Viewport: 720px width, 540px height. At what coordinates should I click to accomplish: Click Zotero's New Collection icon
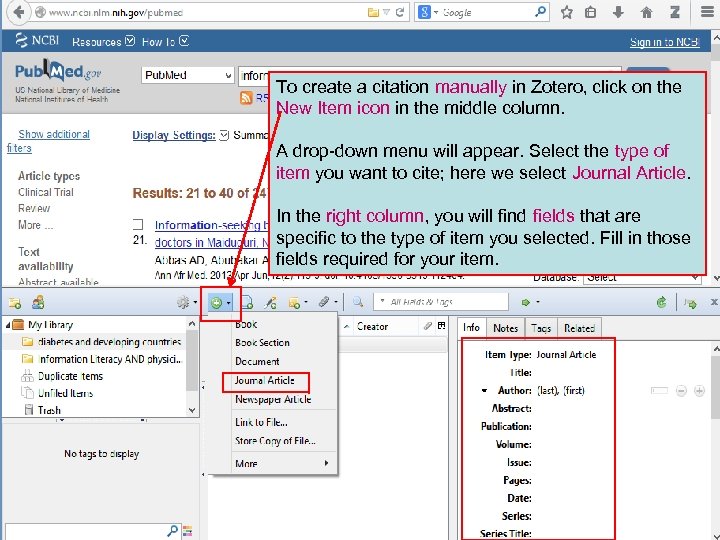click(x=15, y=303)
